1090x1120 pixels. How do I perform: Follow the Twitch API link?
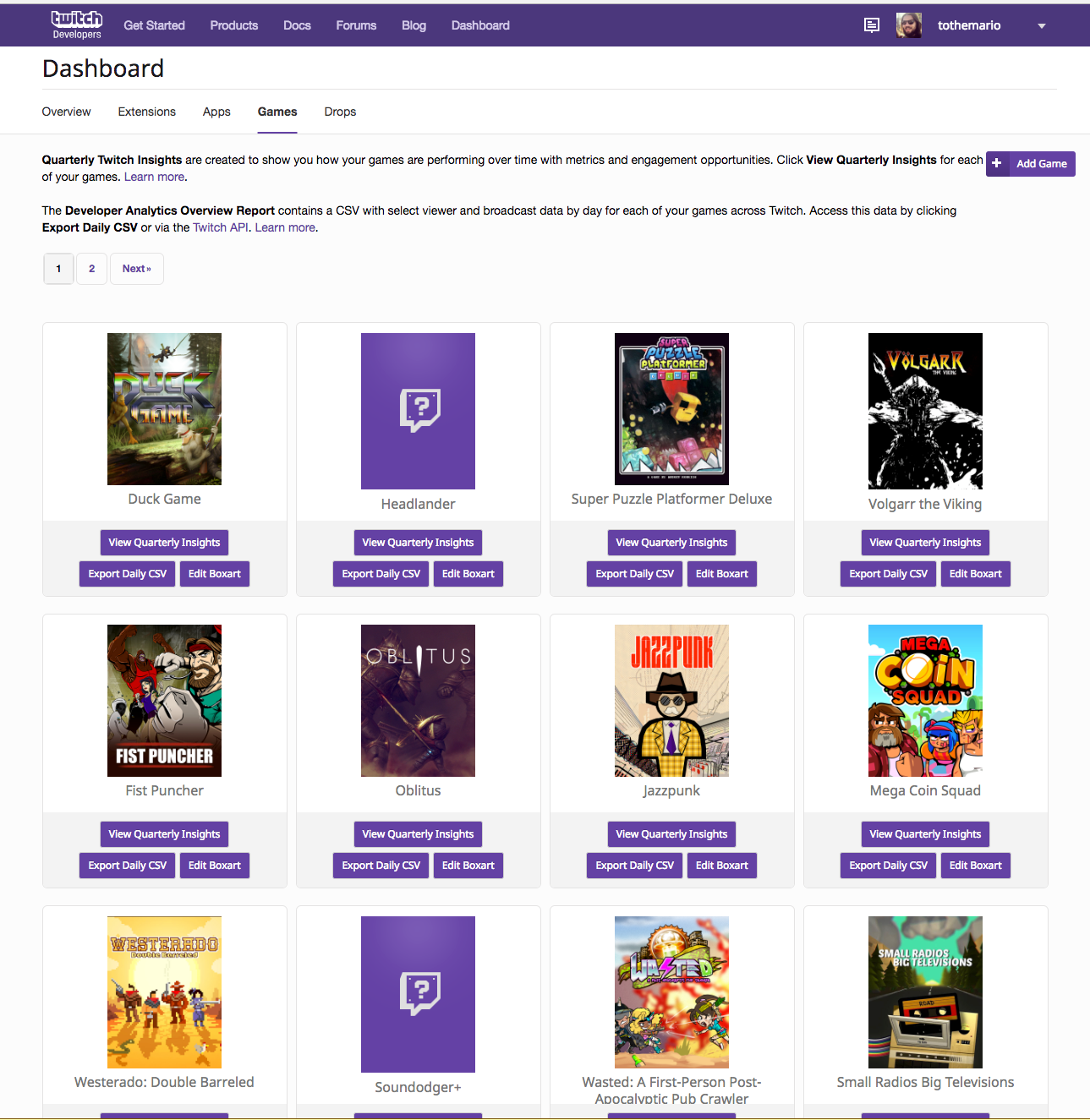221,227
